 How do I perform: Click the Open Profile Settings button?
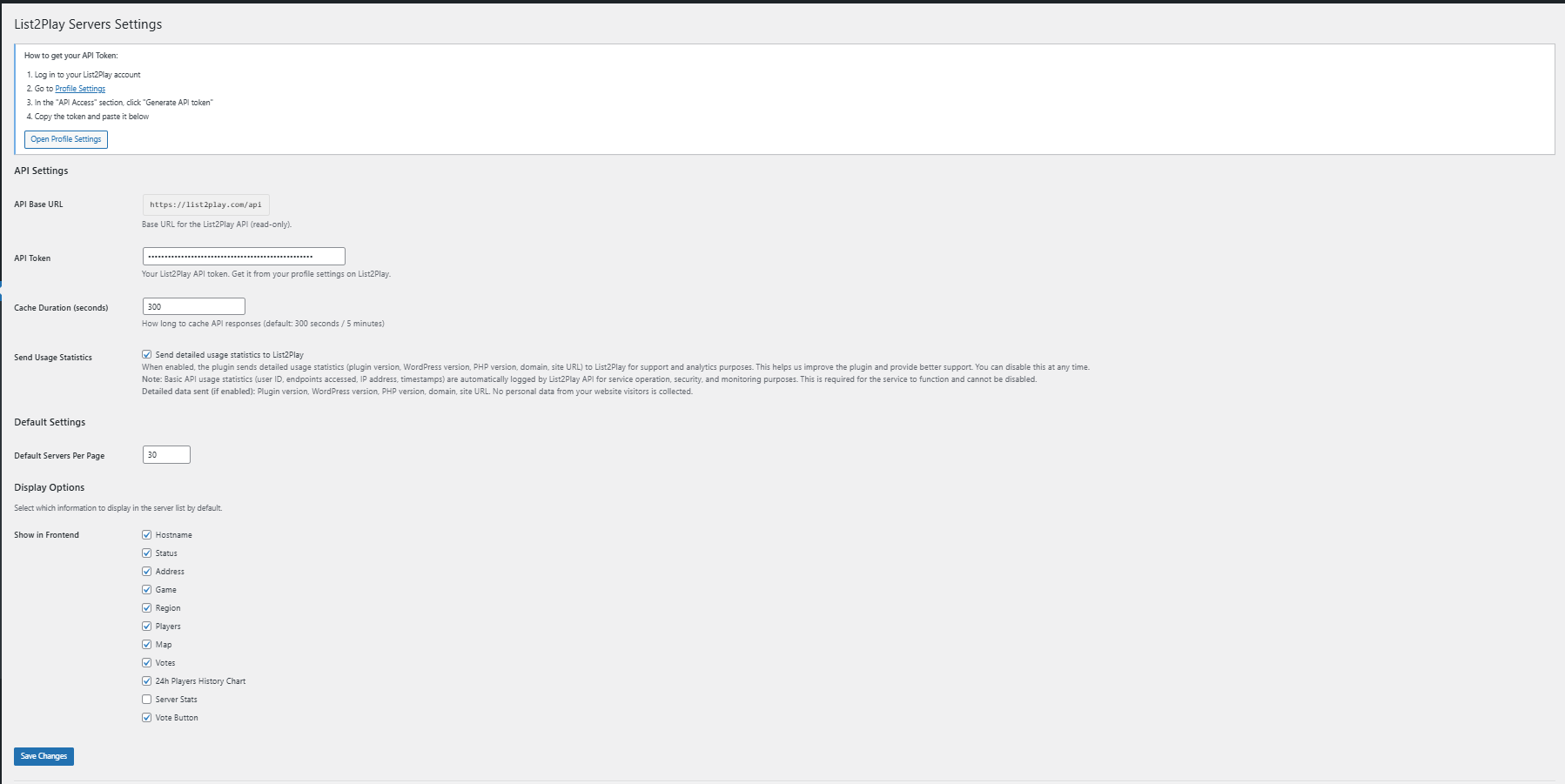click(x=66, y=139)
